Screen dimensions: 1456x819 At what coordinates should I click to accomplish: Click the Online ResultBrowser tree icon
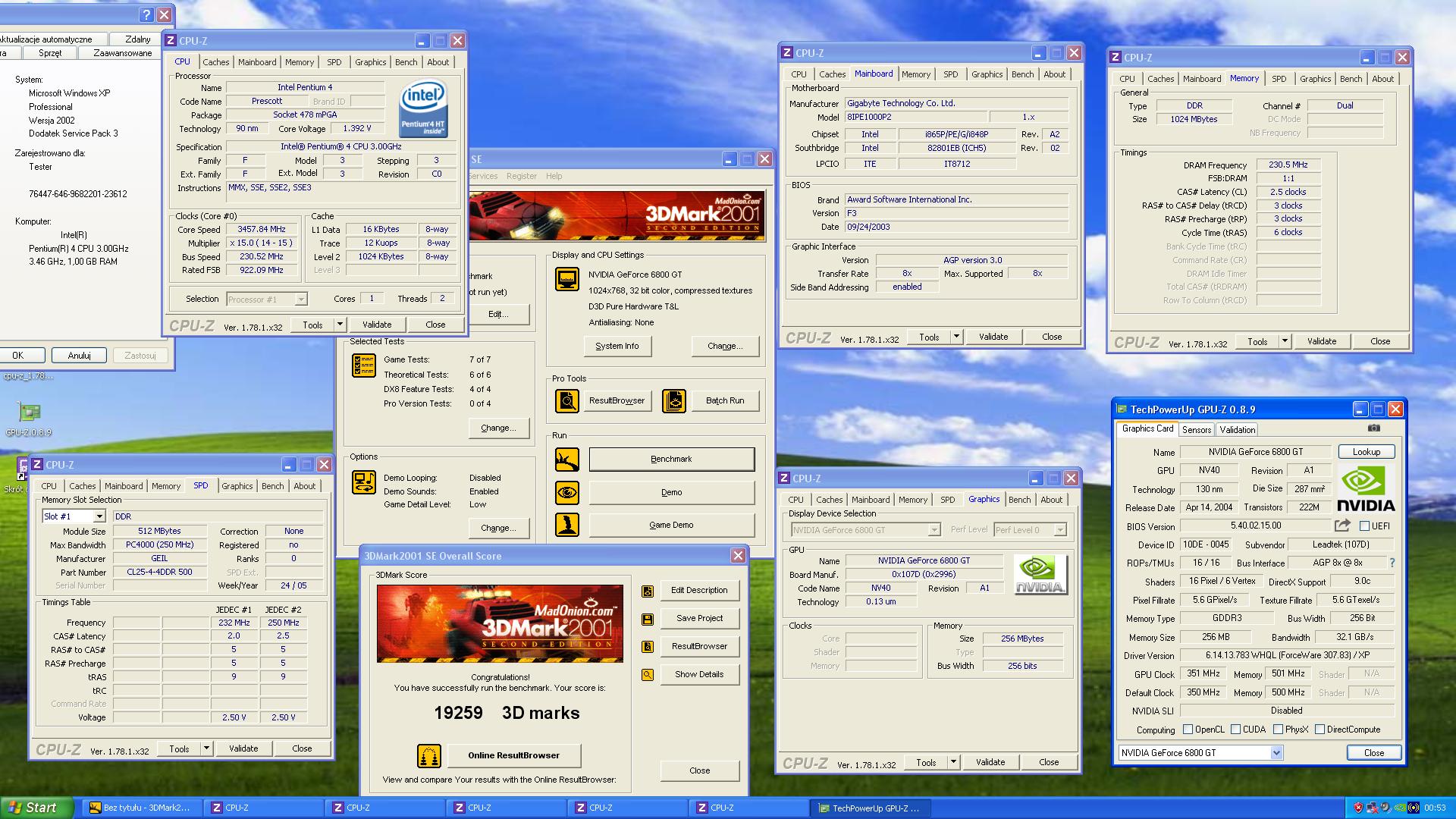429,755
